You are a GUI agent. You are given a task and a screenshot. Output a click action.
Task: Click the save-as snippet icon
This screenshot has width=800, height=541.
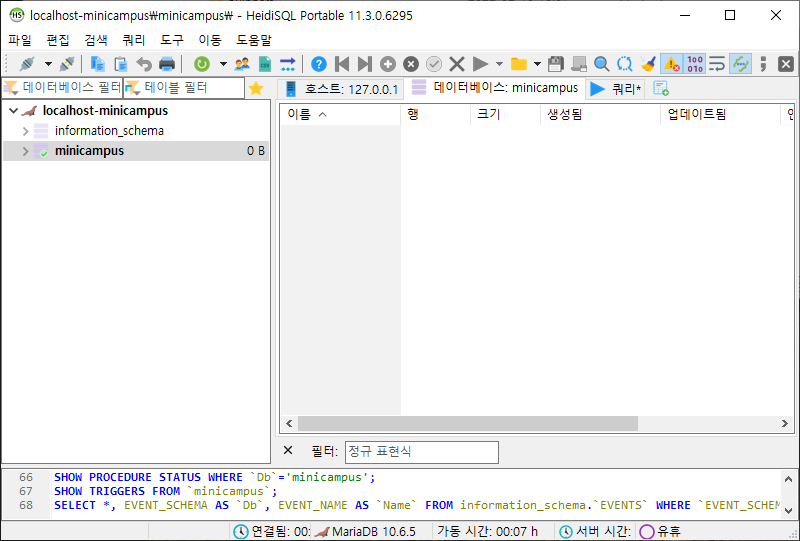(x=579, y=64)
